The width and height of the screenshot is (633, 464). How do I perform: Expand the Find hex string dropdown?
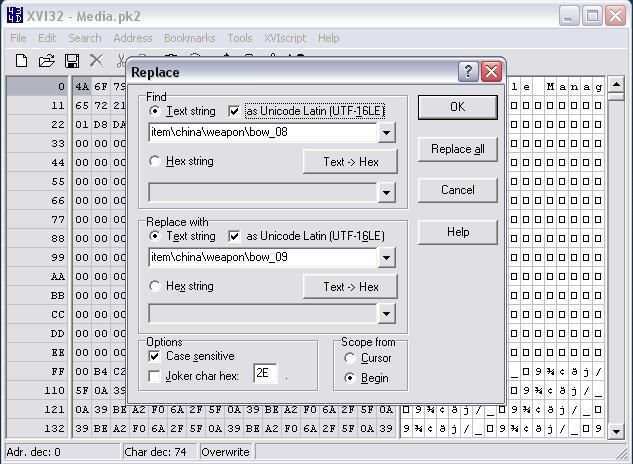coord(386,193)
